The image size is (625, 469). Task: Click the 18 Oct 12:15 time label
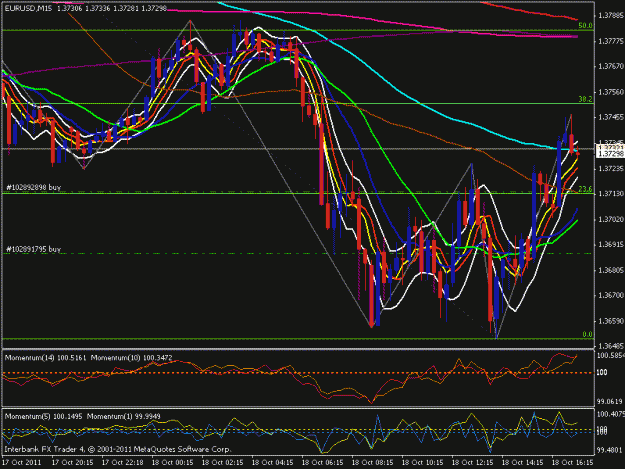pos(472,463)
